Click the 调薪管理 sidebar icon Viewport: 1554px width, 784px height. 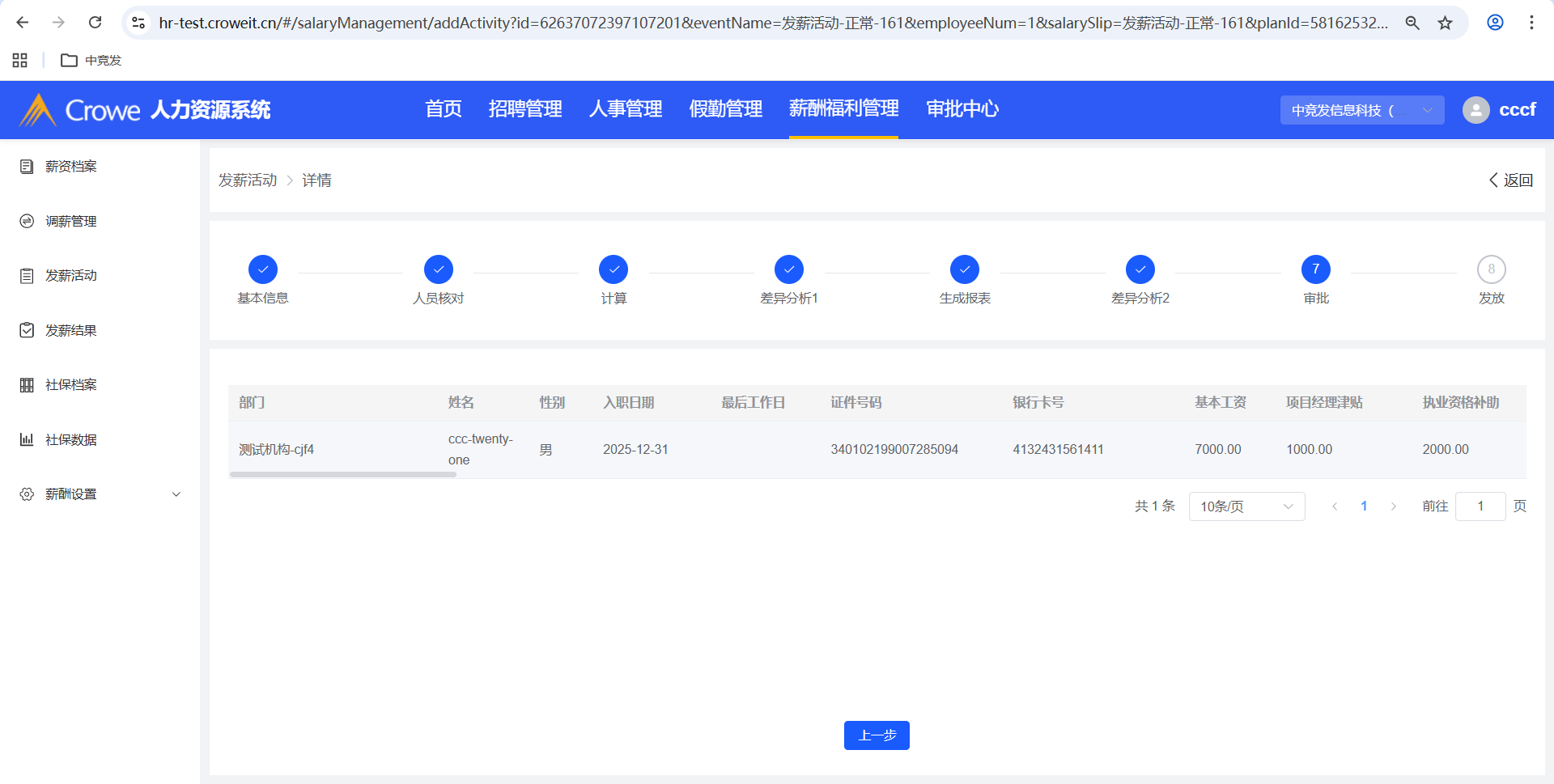(x=27, y=221)
